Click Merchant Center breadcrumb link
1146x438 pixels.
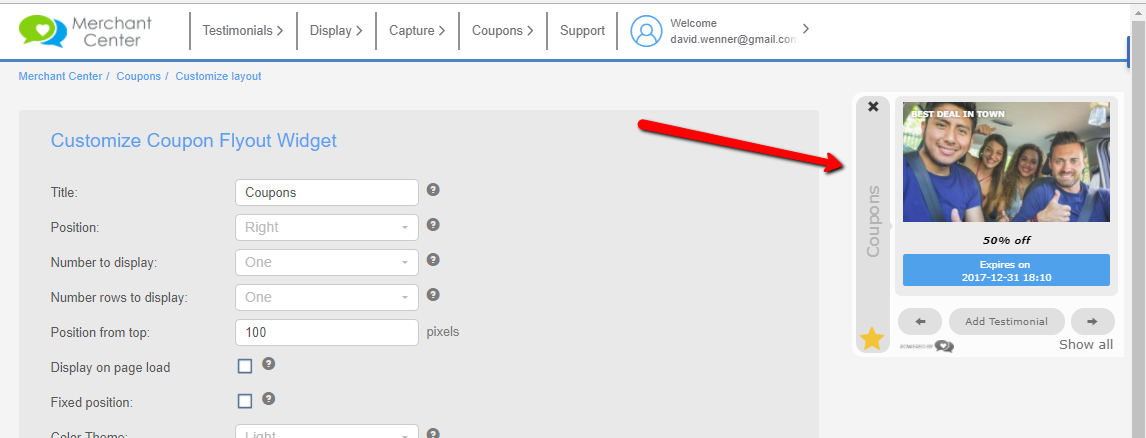click(60, 76)
